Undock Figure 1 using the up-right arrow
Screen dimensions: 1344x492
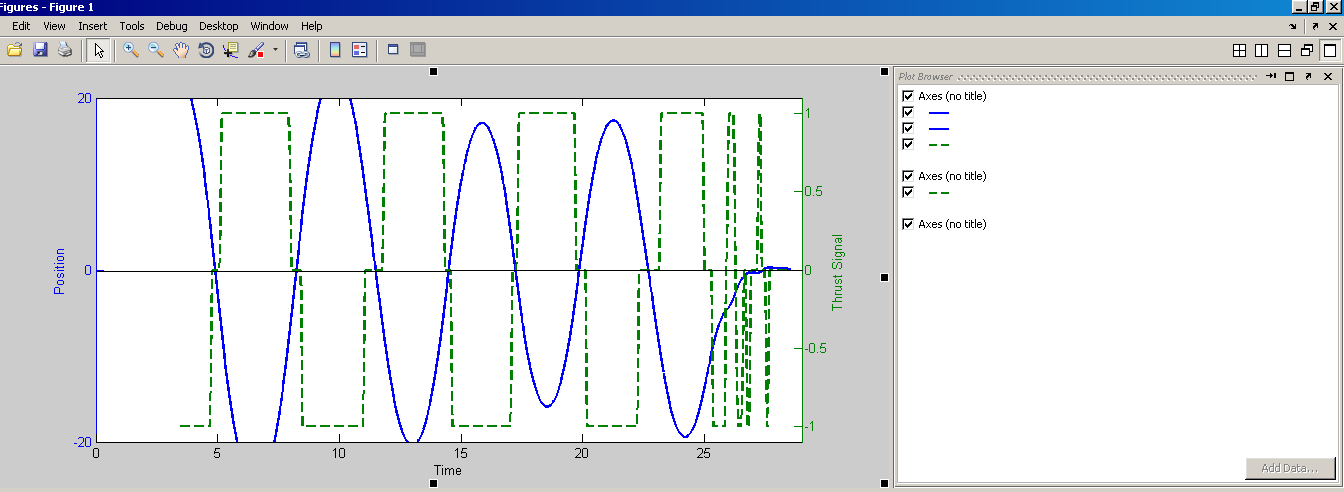click(1315, 26)
